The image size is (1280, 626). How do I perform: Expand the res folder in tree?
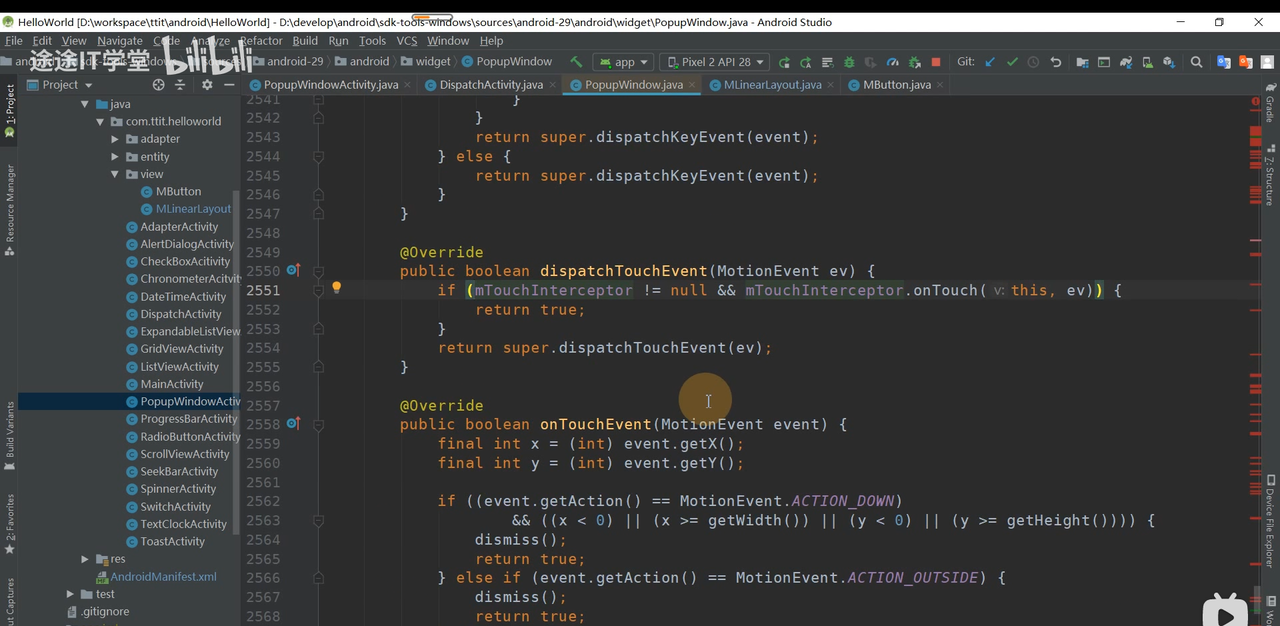(x=85, y=559)
